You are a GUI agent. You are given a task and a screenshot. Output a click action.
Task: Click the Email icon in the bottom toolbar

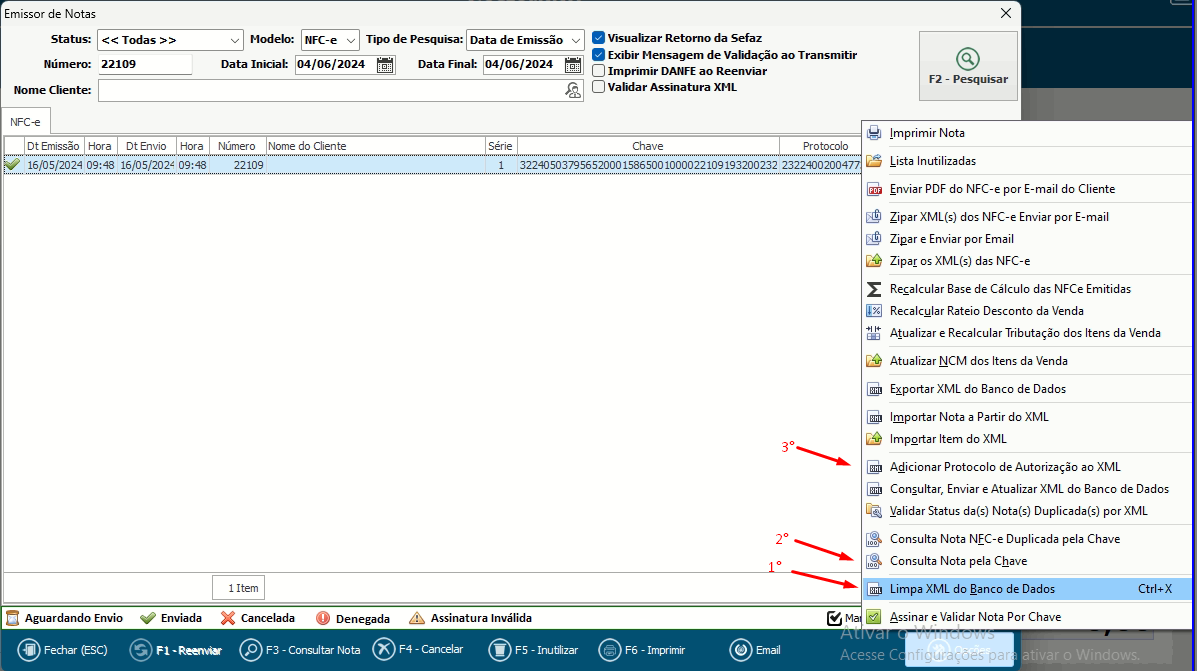coord(740,650)
